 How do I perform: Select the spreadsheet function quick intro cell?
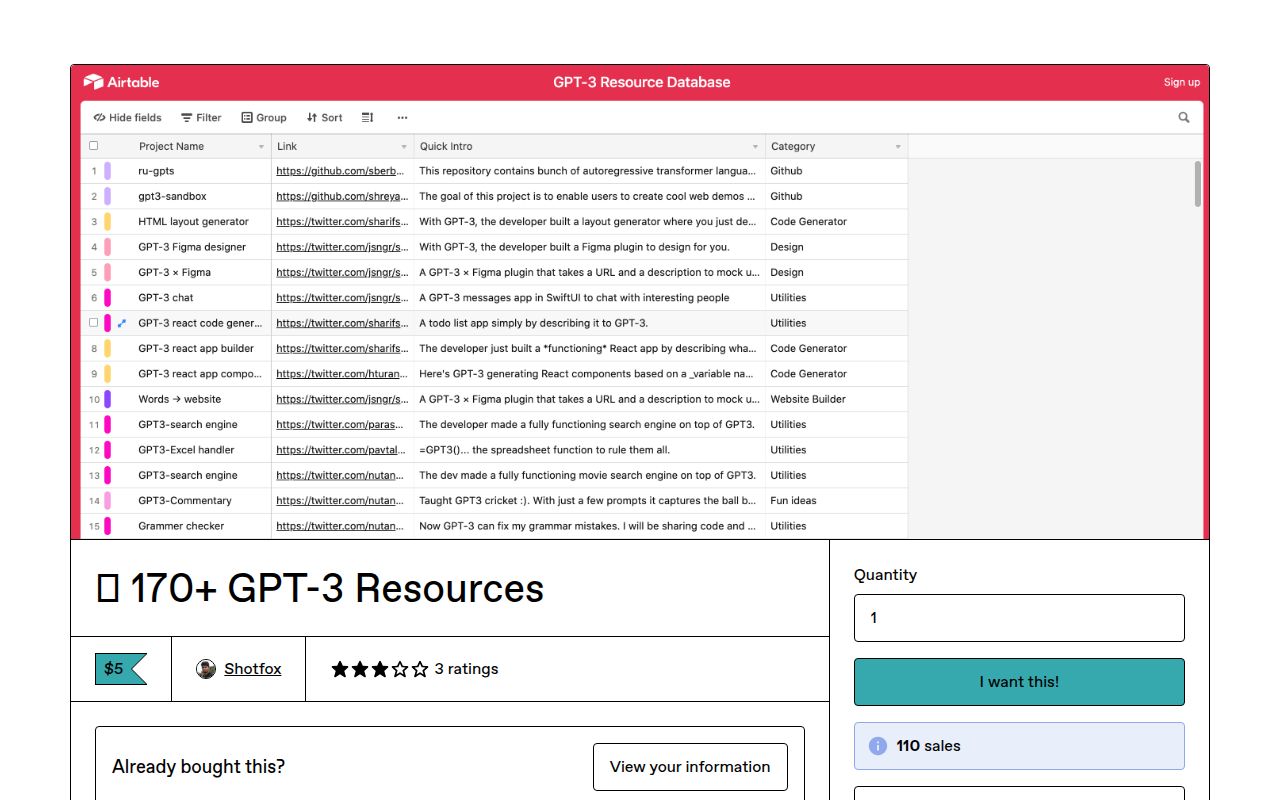point(590,450)
